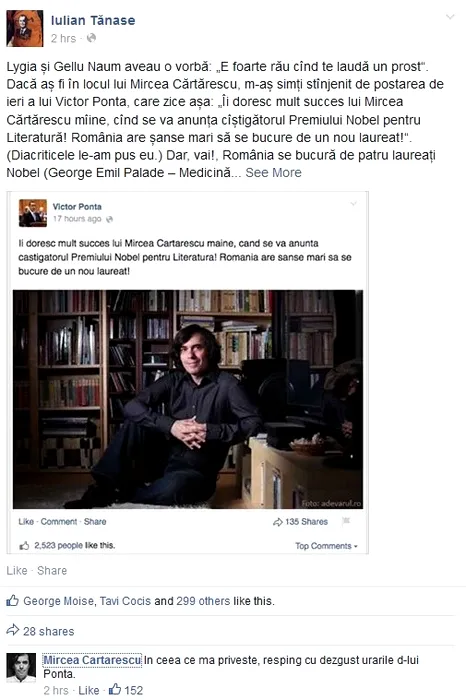Open Iulian Tănase's profile picture

coord(25,29)
